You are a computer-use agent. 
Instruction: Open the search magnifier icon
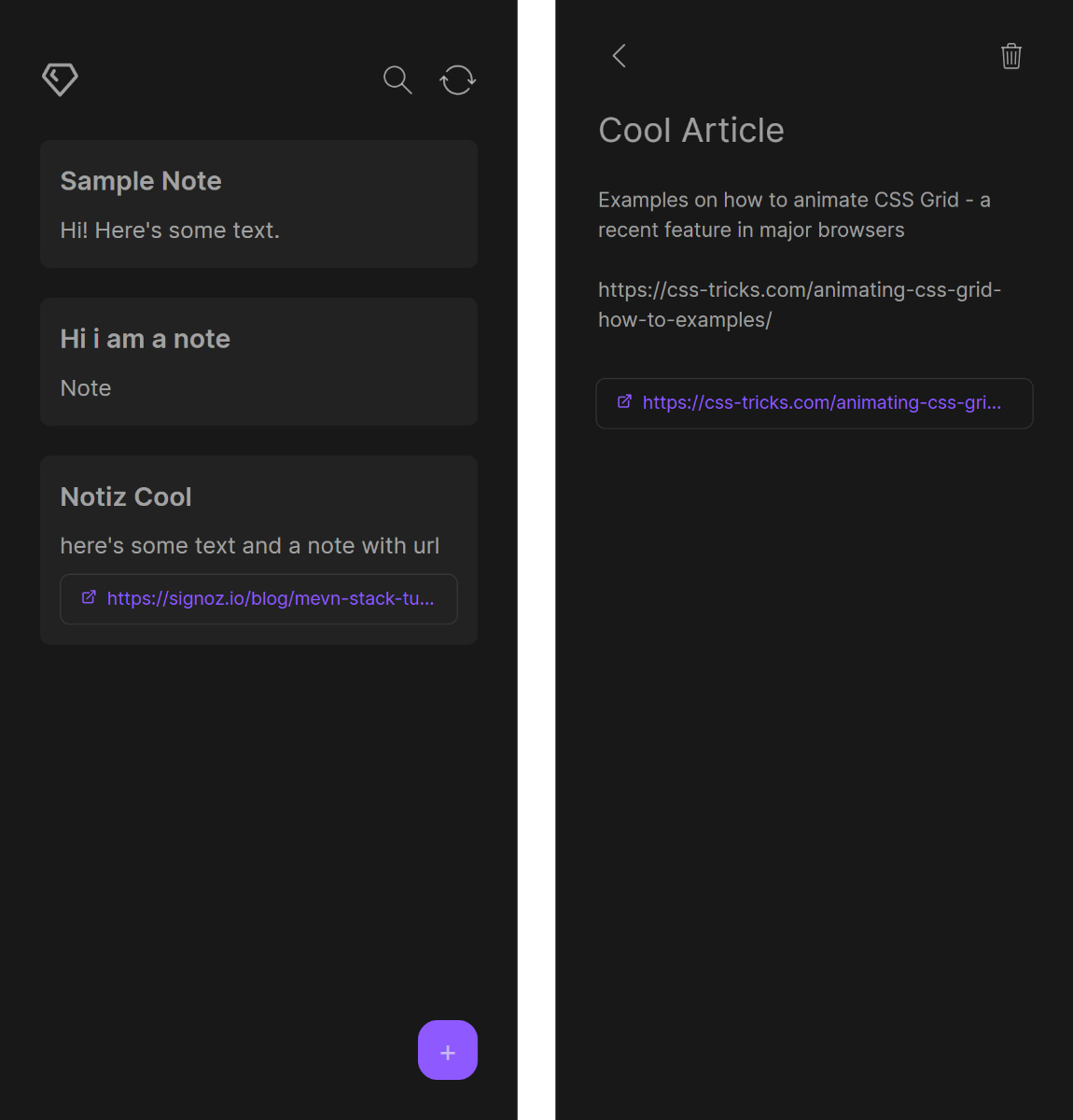point(397,79)
